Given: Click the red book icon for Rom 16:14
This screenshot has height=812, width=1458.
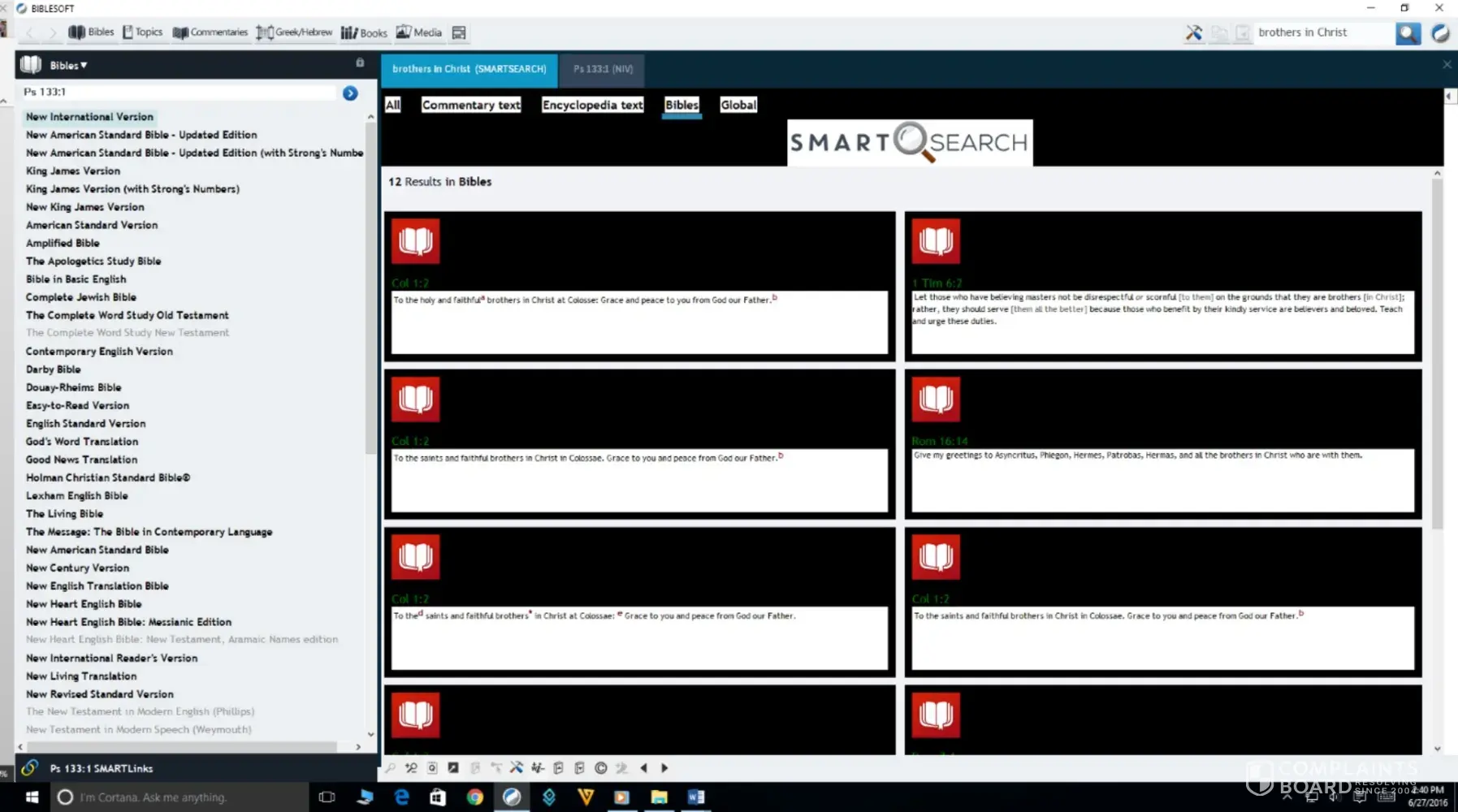Looking at the screenshot, I should point(936,400).
